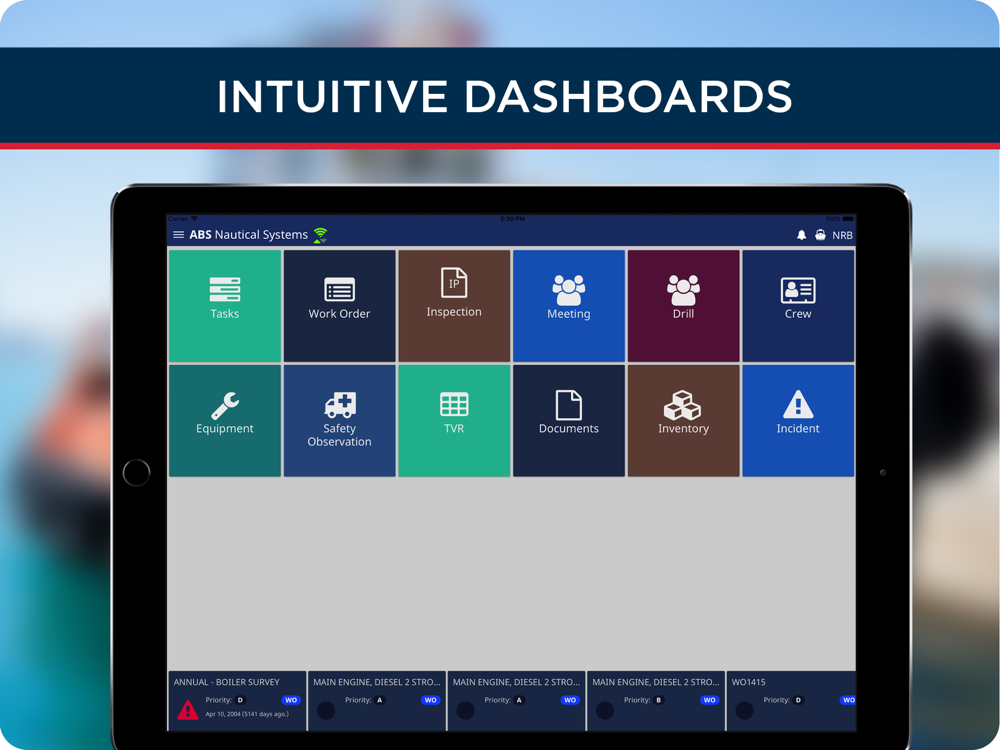Select the TVR tile
1000x750 pixels.
454,420
